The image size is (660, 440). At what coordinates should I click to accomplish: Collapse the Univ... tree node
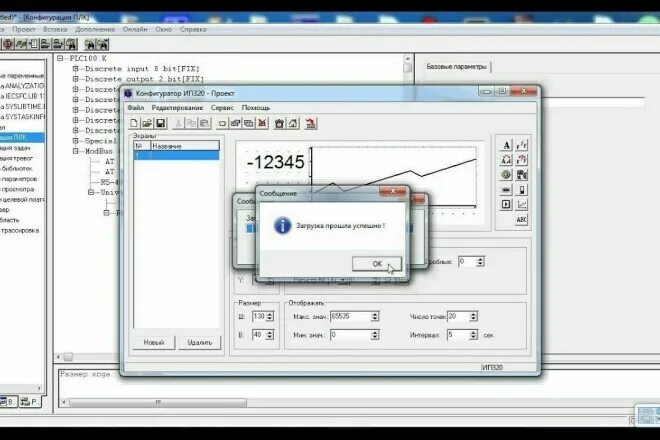[91, 192]
